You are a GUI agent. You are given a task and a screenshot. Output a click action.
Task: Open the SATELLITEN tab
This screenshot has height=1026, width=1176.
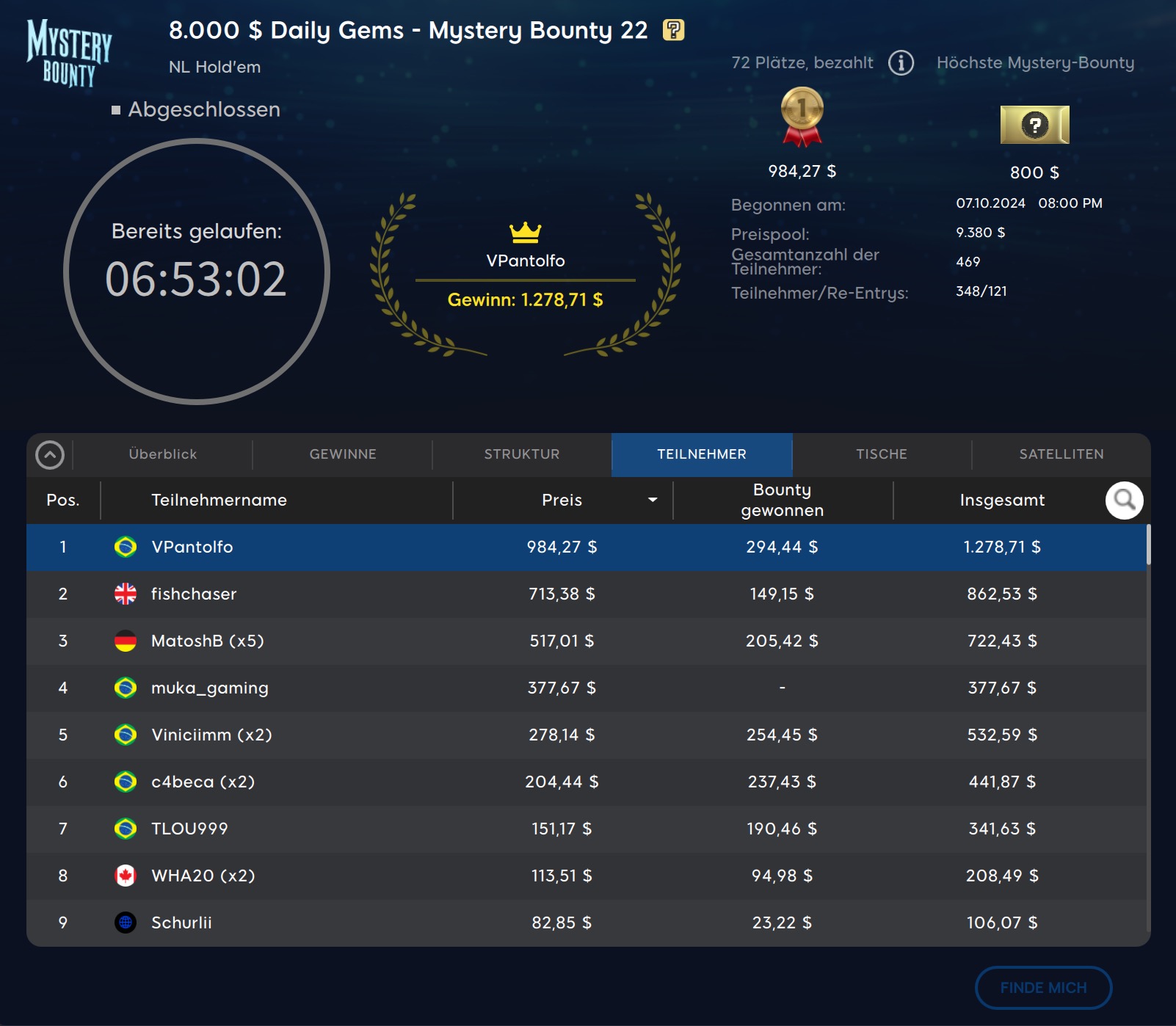[x=1061, y=454]
